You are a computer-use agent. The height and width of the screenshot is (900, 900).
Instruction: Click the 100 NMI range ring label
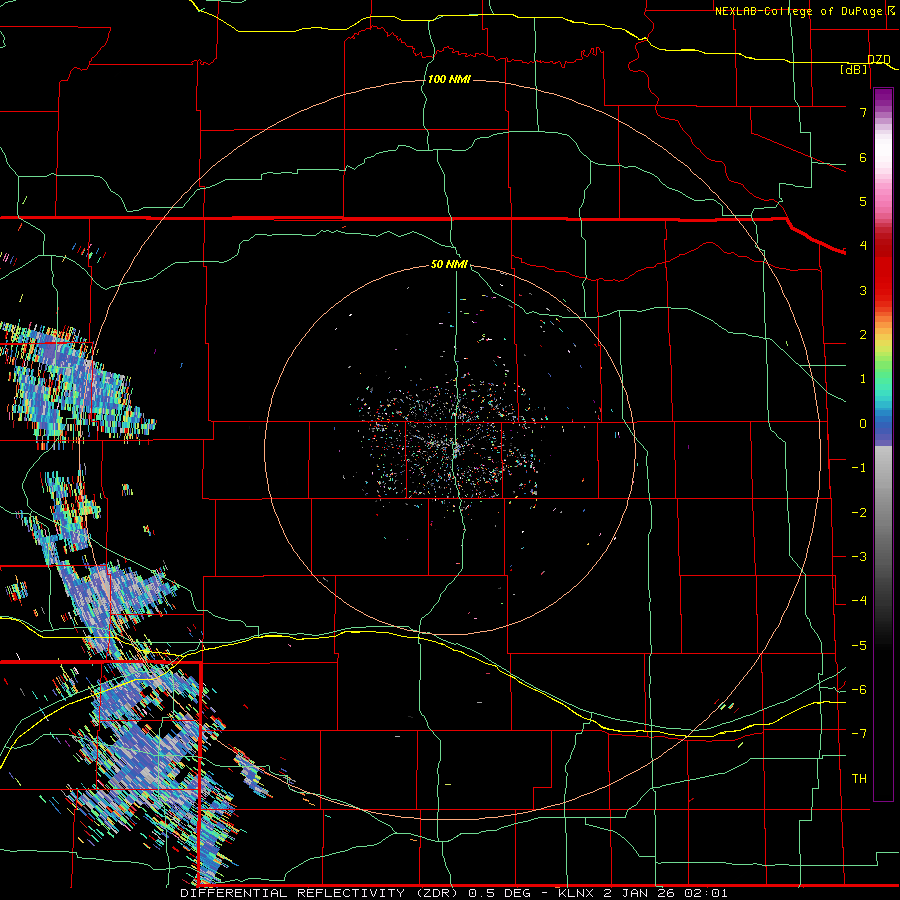point(449,79)
